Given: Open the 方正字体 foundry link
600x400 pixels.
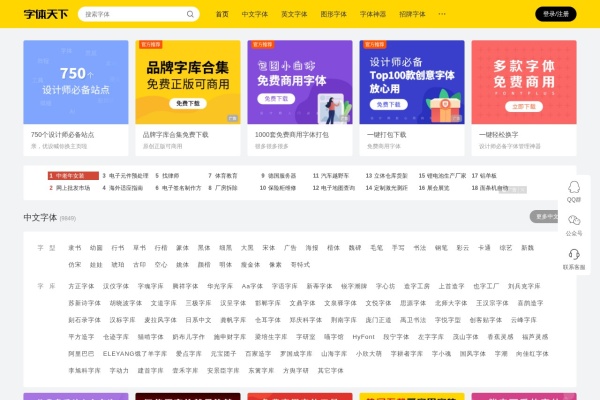Looking at the screenshot, I should click(81, 286).
